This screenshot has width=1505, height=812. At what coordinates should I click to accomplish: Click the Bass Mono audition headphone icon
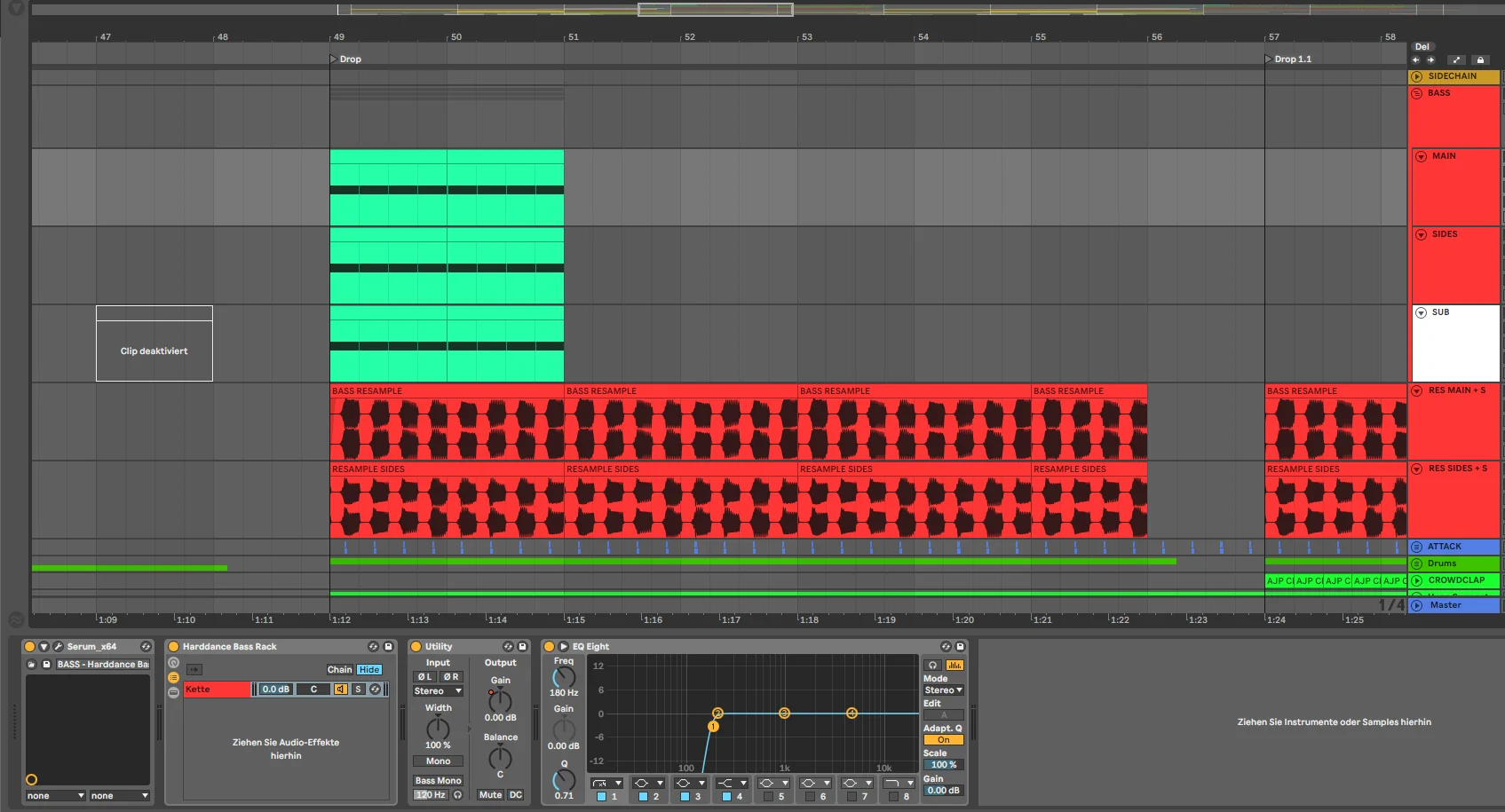458,795
